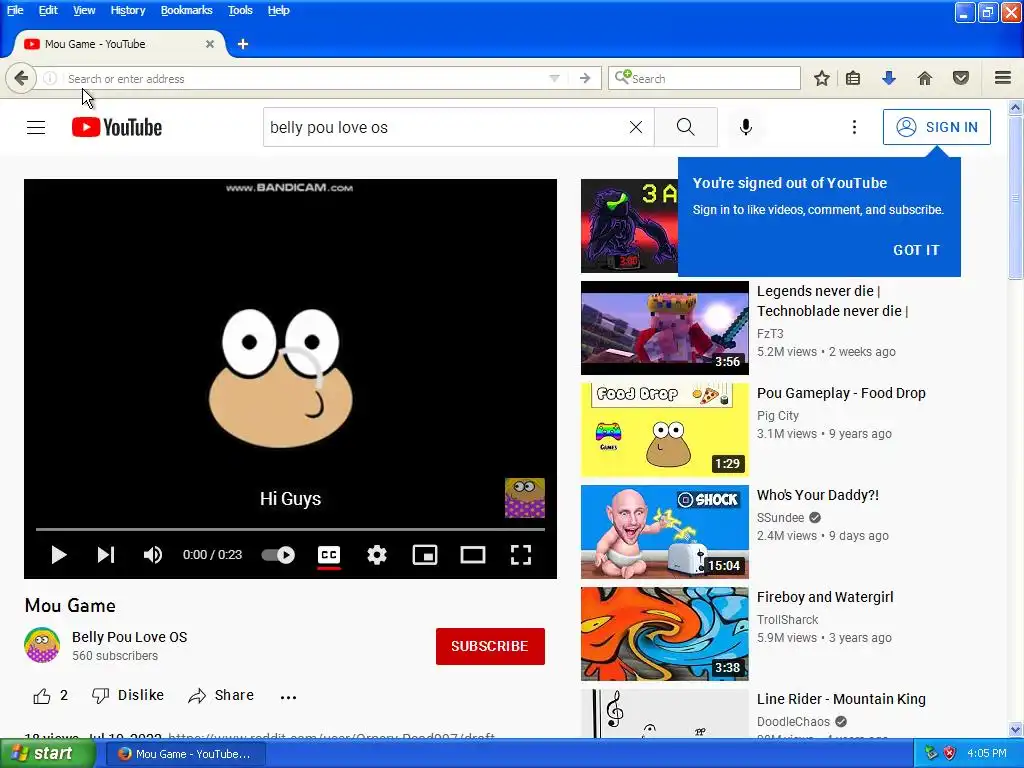The width and height of the screenshot is (1024, 768).
Task: Open more actions three-dot menu below video
Action: (288, 697)
